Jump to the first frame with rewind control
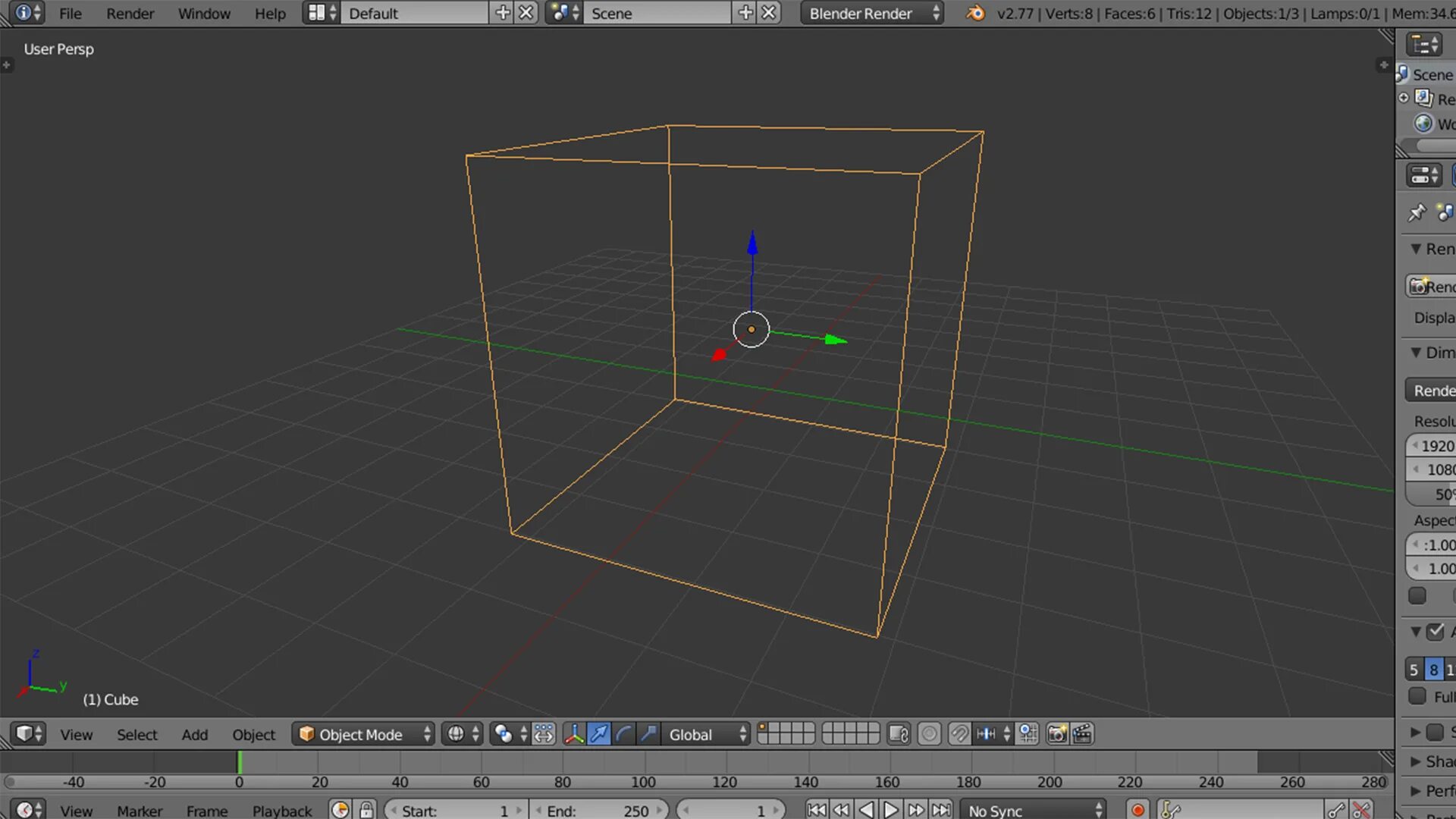1456x819 pixels. point(817,810)
